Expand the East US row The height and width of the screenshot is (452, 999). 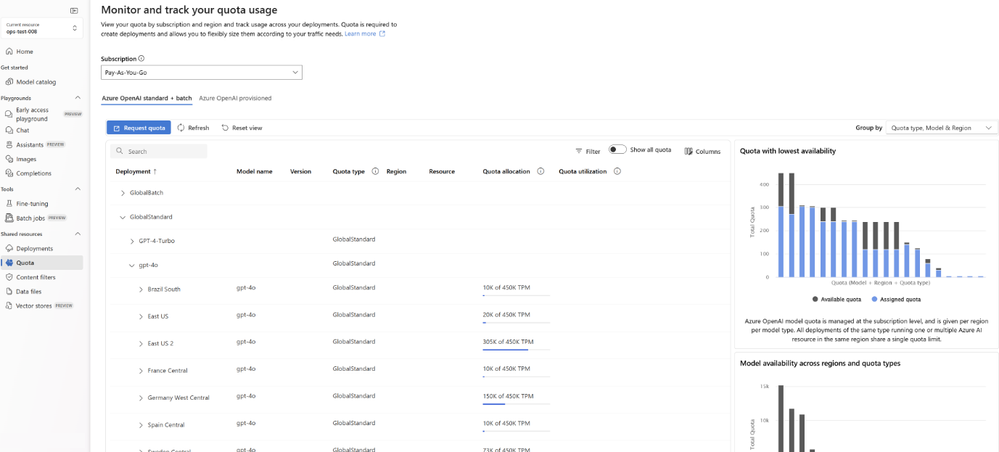tap(141, 316)
